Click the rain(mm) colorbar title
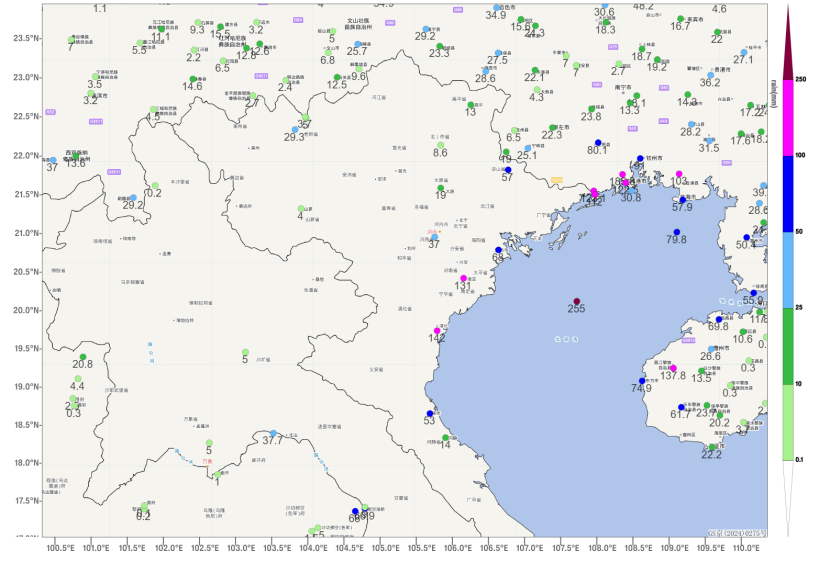This screenshot has width=831, height=564. (774, 94)
